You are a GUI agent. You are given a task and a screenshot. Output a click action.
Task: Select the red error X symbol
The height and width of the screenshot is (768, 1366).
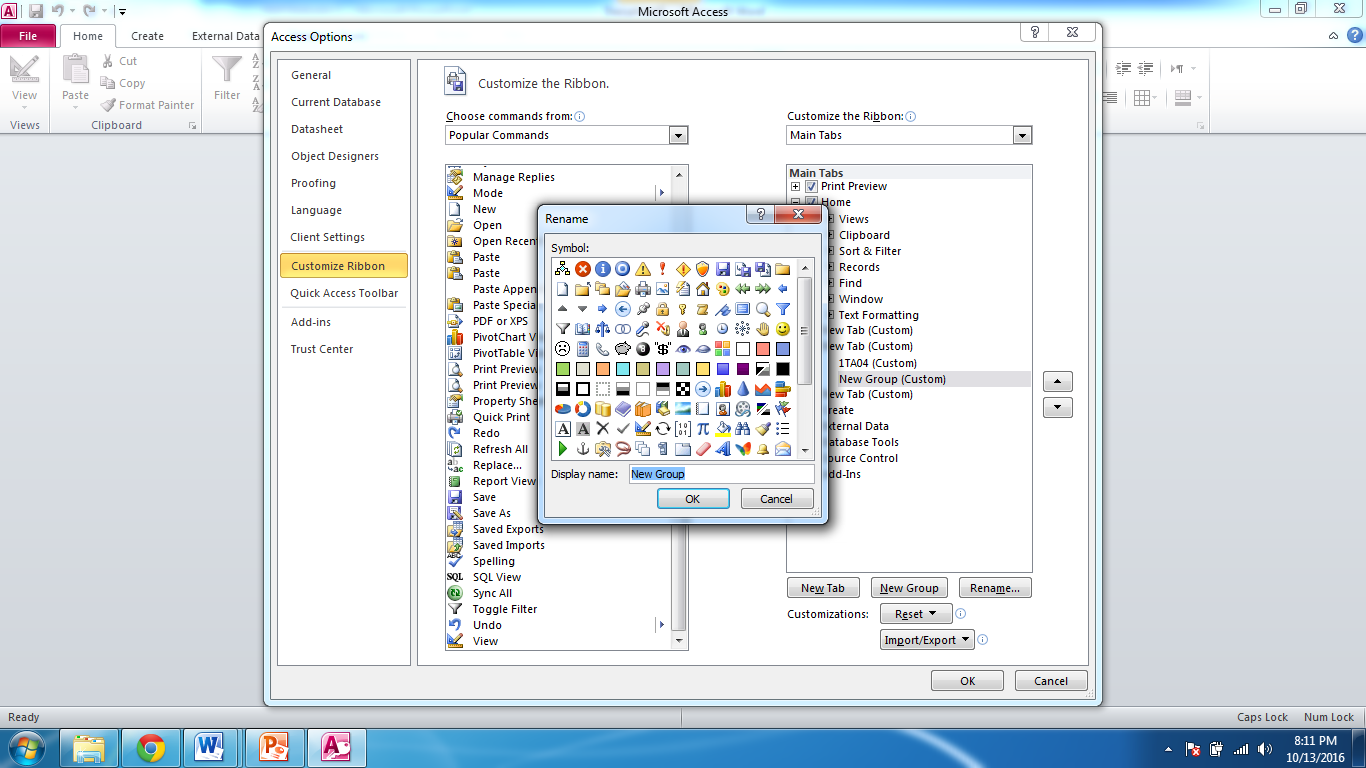point(582,269)
